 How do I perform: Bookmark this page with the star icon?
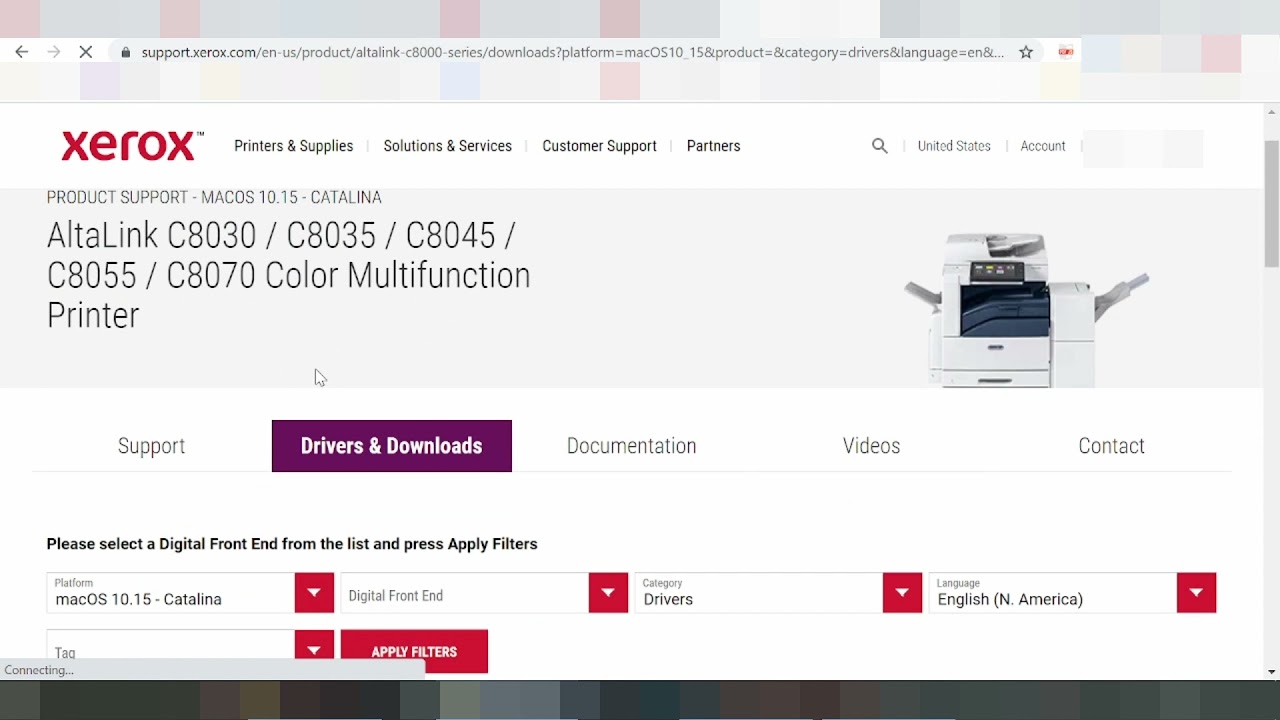pos(1026,52)
